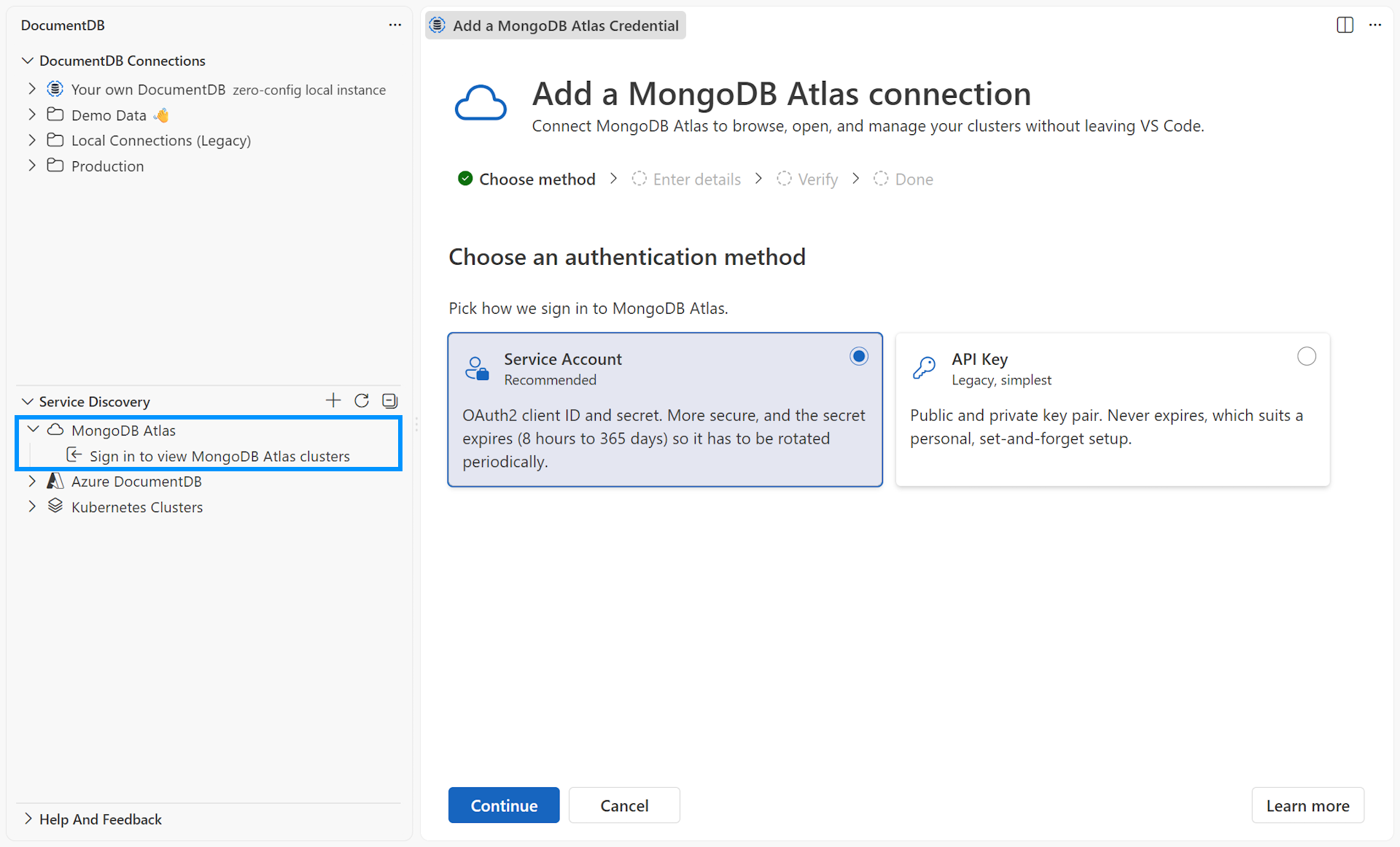Image resolution: width=1400 pixels, height=847 pixels.
Task: Click the DocumentDB logo icon beside Your own DocumentDB
Action: 55,89
